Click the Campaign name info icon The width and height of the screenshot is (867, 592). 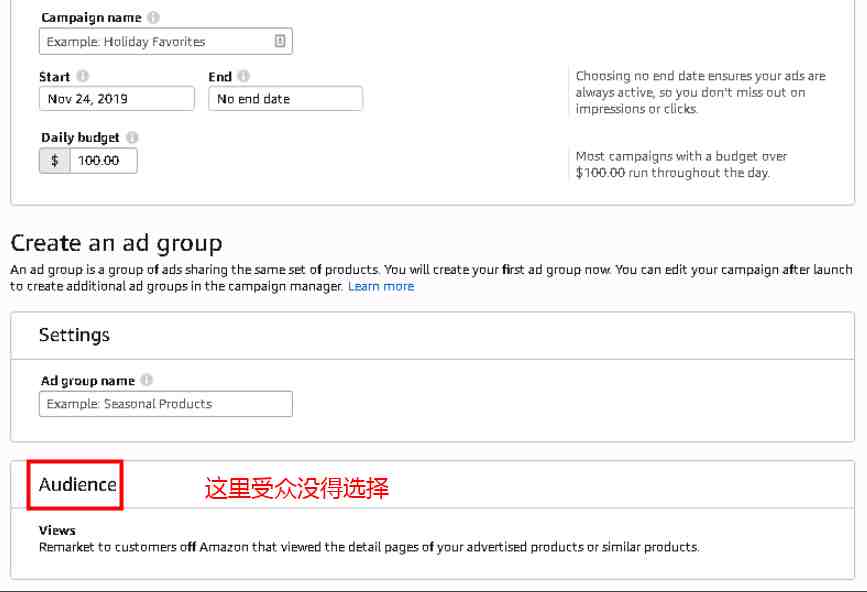click(x=153, y=18)
